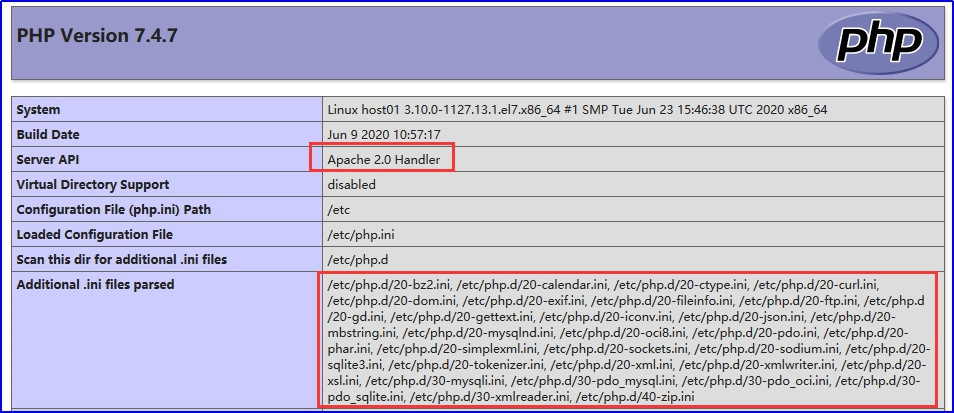This screenshot has height=413, width=954.
Task: Click the 'System' row label
Action: pos(38,110)
